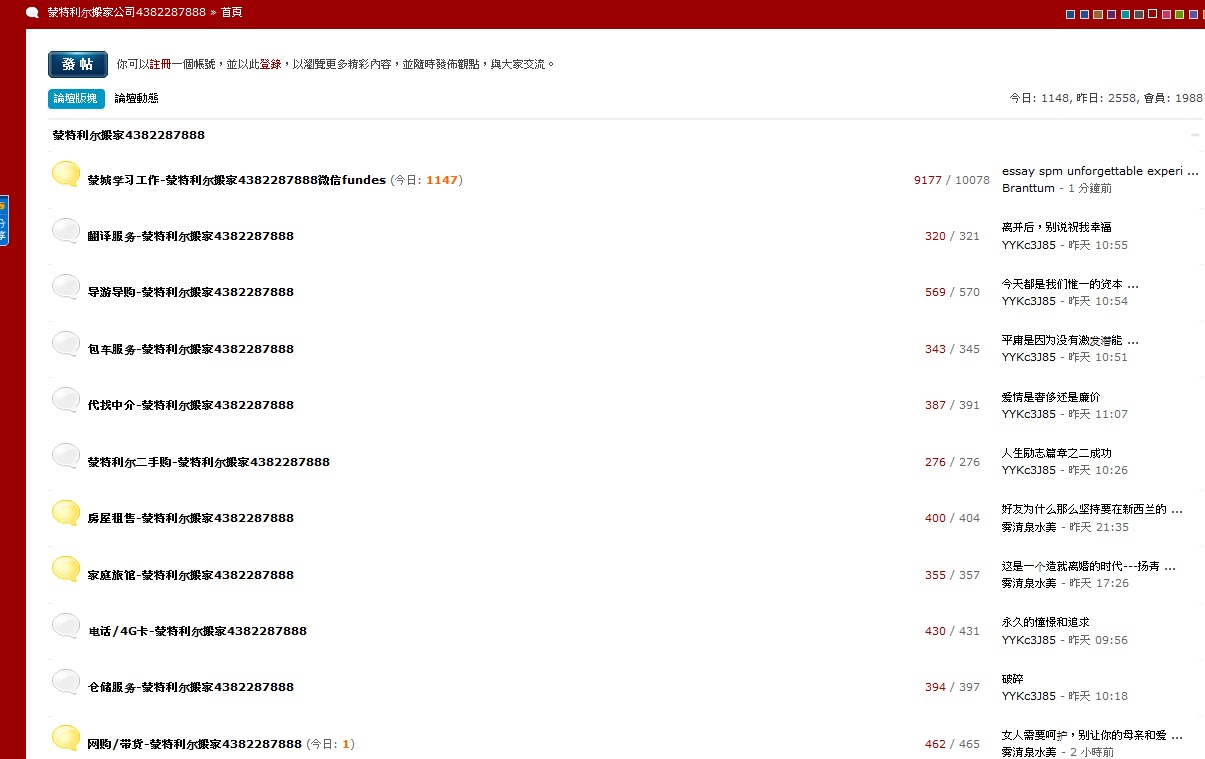The height and width of the screenshot is (759, 1205).
Task: Open 雾清泉水美 profile in the 房屋租售 row
Action: pyautogui.click(x=1029, y=527)
